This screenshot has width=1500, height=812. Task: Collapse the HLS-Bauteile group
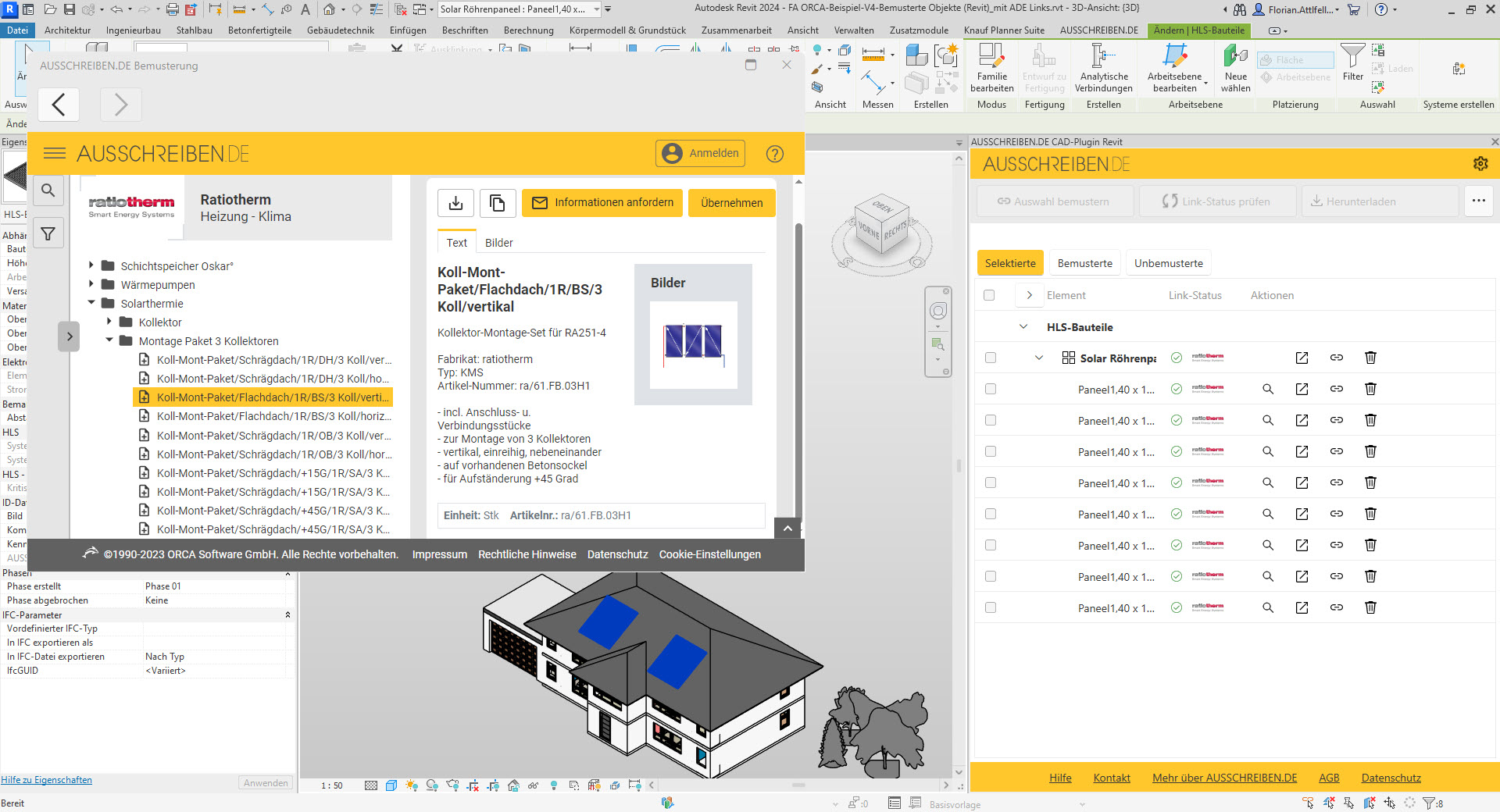(1023, 326)
